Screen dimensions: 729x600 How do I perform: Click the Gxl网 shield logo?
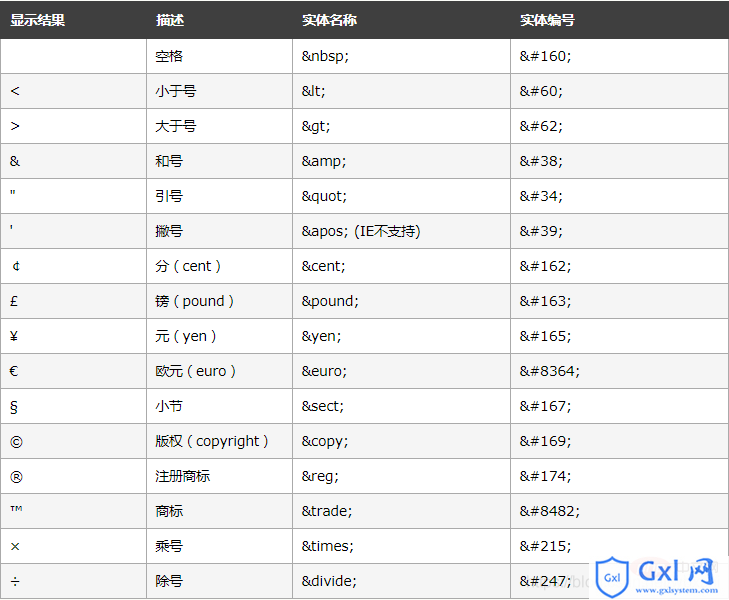(x=612, y=577)
